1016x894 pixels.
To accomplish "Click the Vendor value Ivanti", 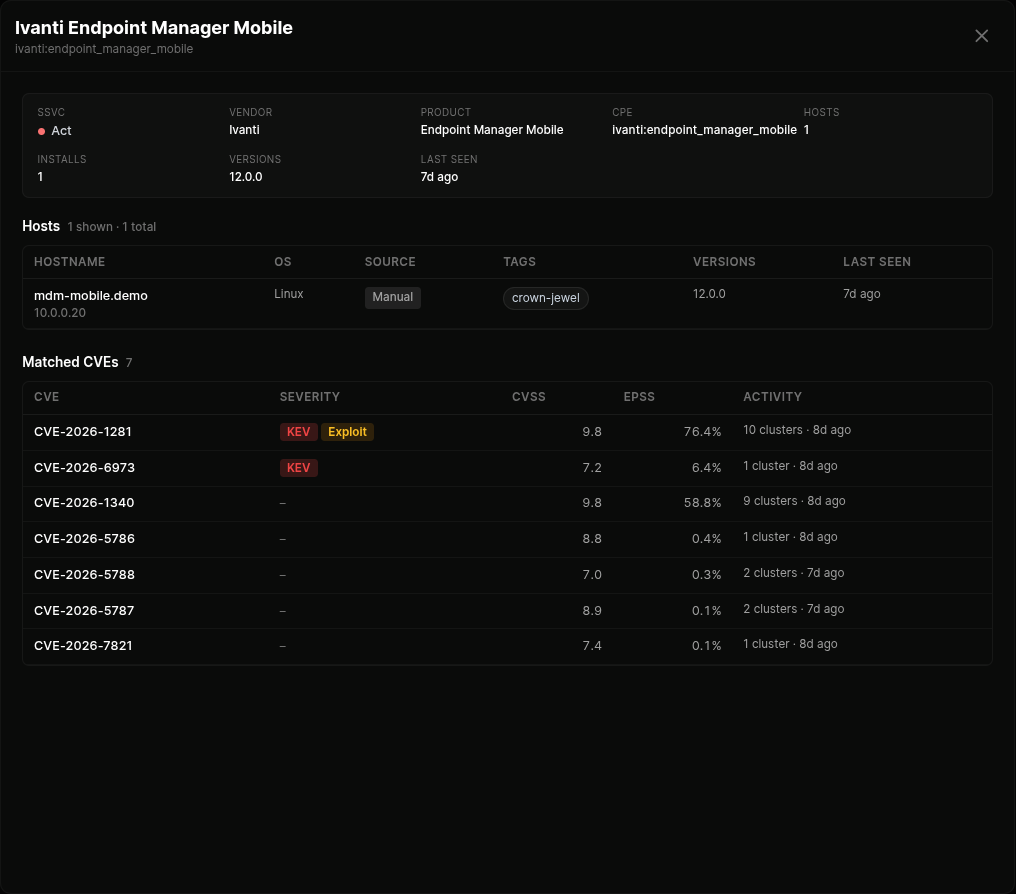I will pos(244,130).
